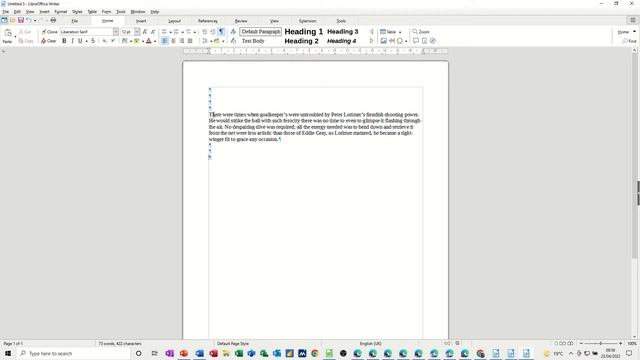640x360 pixels.
Task: Click the unordered bullet list icon
Action: coord(164,31)
